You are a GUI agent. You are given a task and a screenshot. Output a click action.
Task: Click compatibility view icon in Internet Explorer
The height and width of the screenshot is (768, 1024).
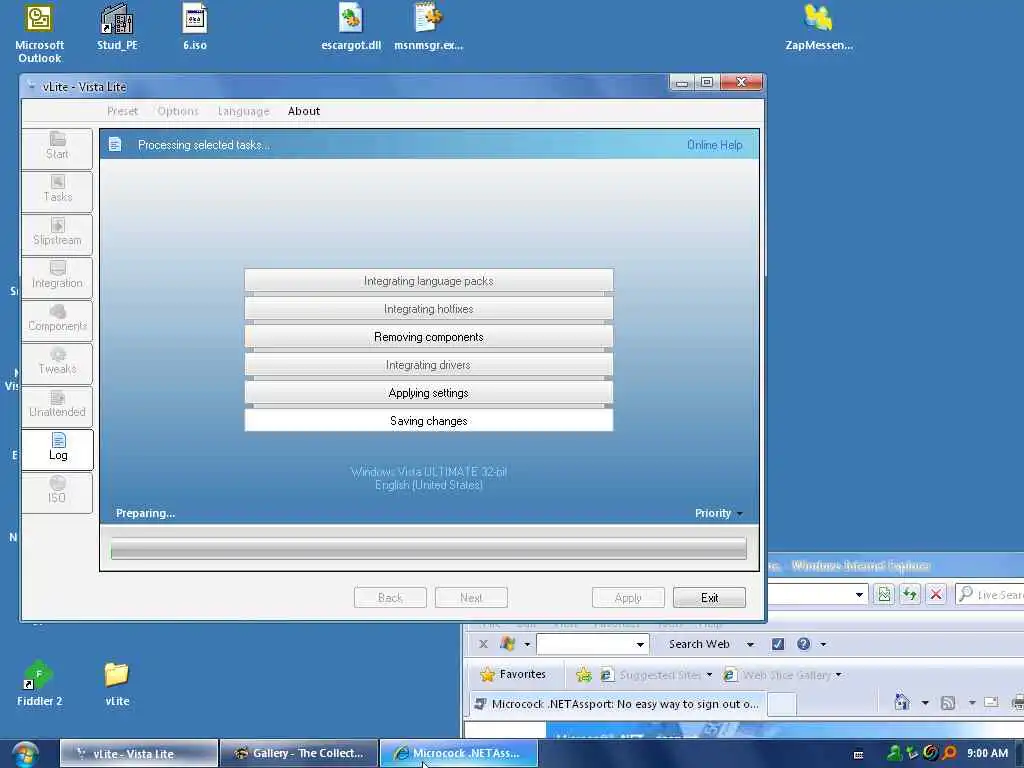pyautogui.click(x=884, y=594)
